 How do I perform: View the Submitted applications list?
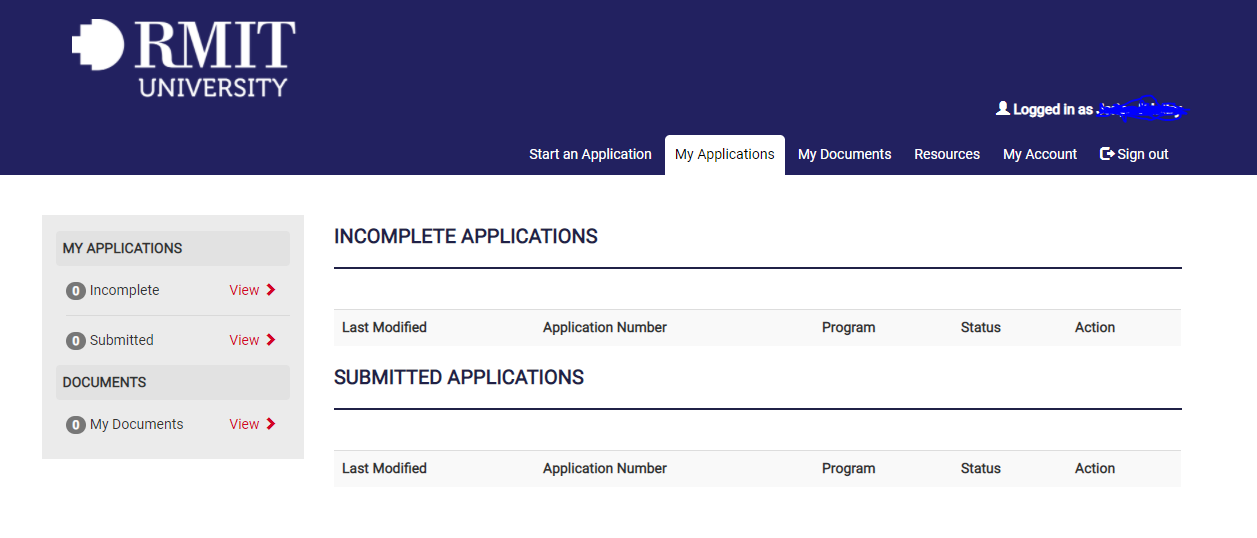coord(244,340)
